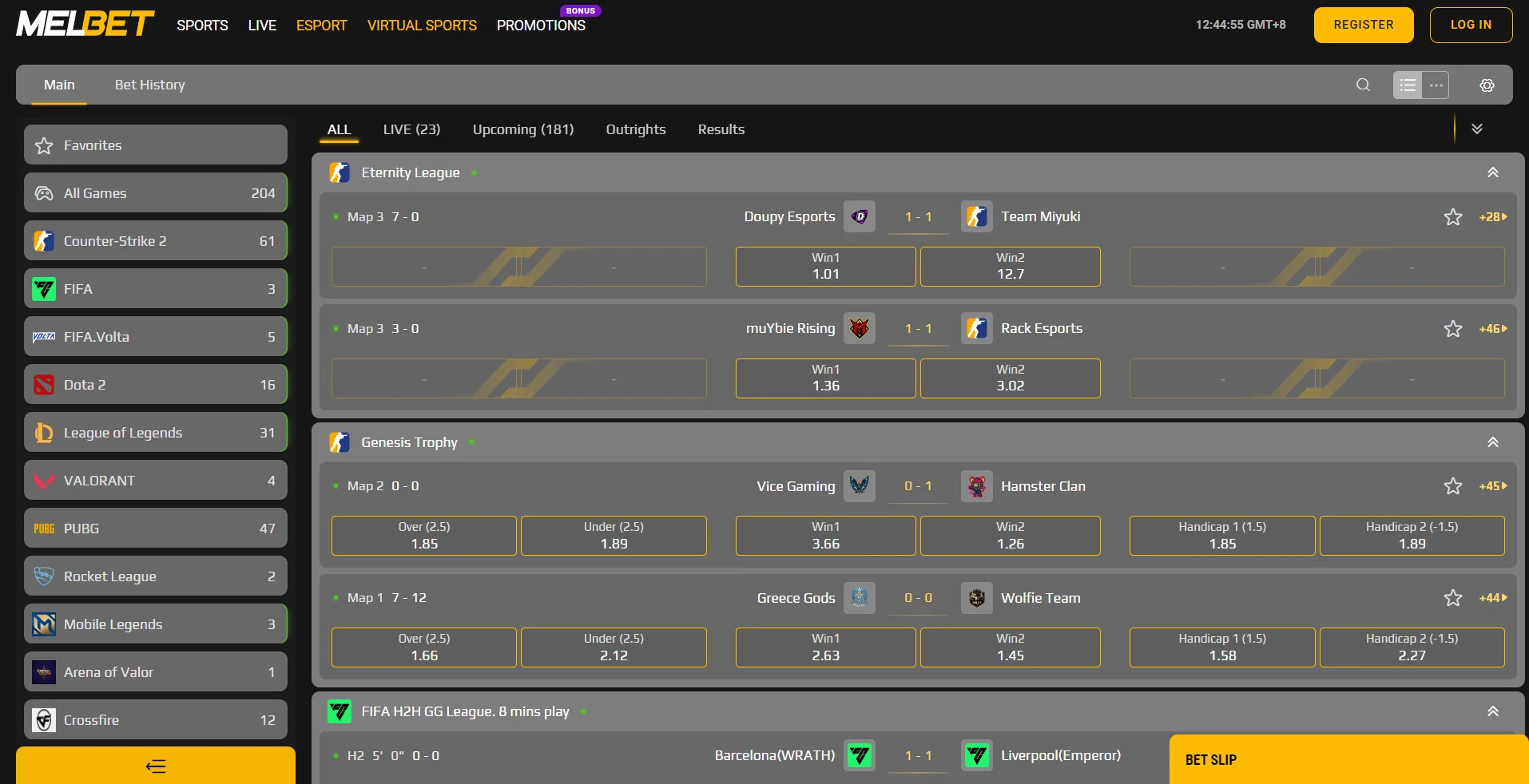The height and width of the screenshot is (784, 1529).
Task: Click the Doupy Esports team logo
Action: coord(860,216)
